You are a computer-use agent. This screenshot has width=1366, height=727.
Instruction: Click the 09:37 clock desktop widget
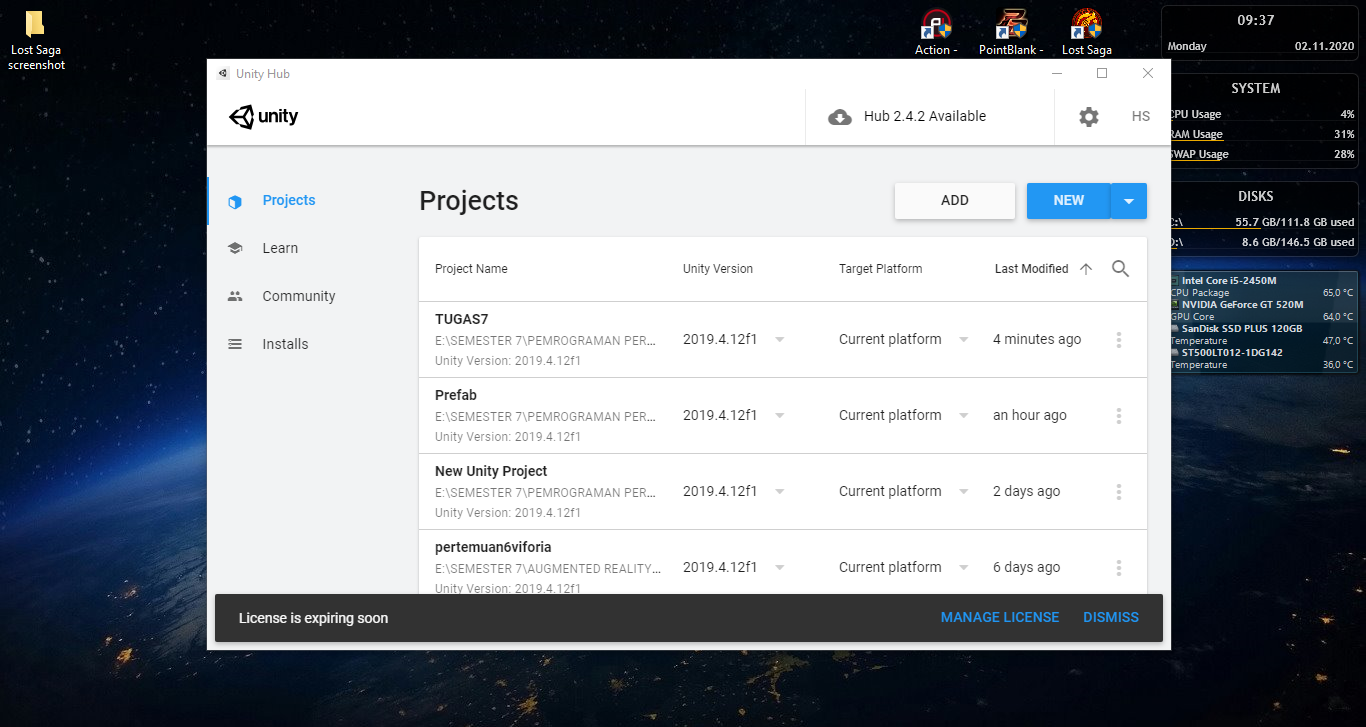tap(1256, 20)
